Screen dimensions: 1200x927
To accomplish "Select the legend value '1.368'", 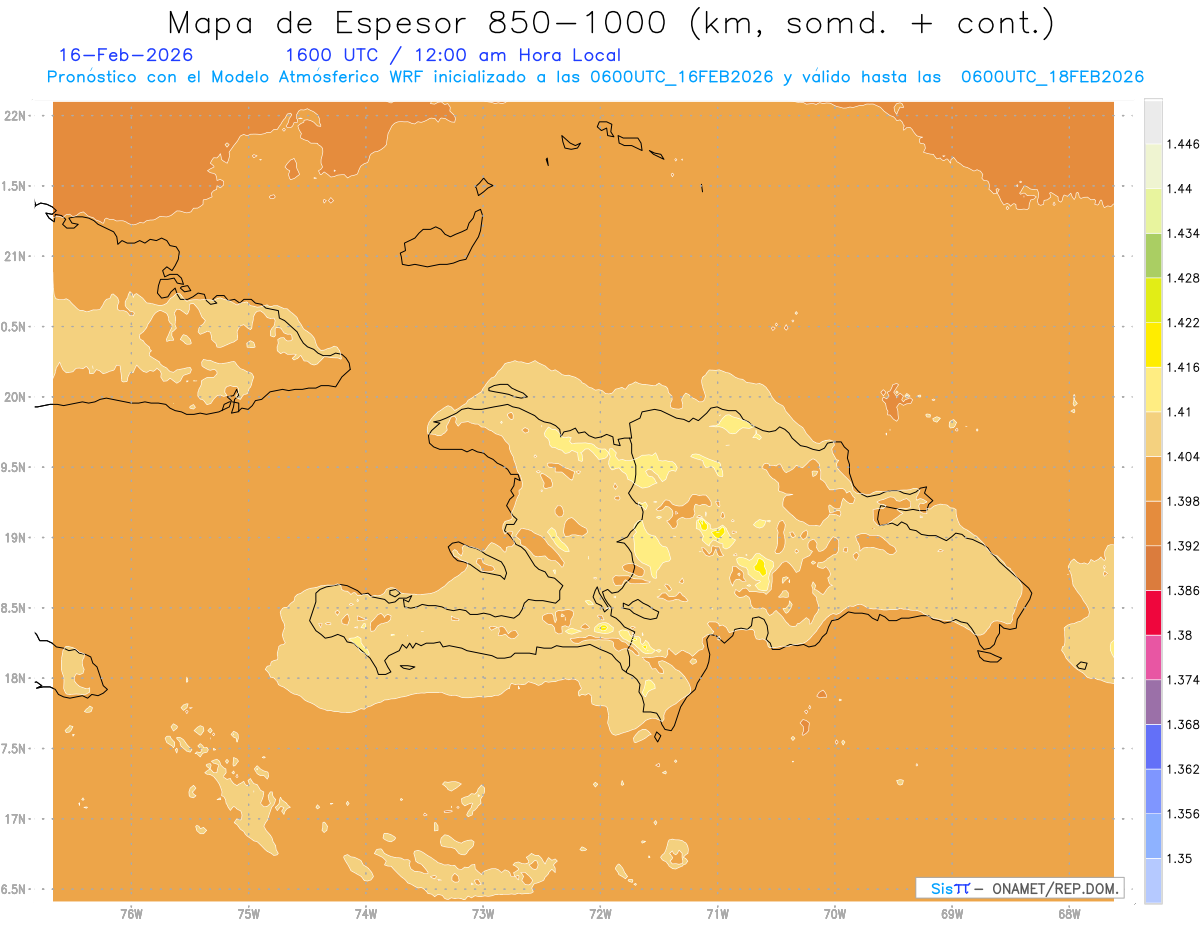I will 1182,724.
